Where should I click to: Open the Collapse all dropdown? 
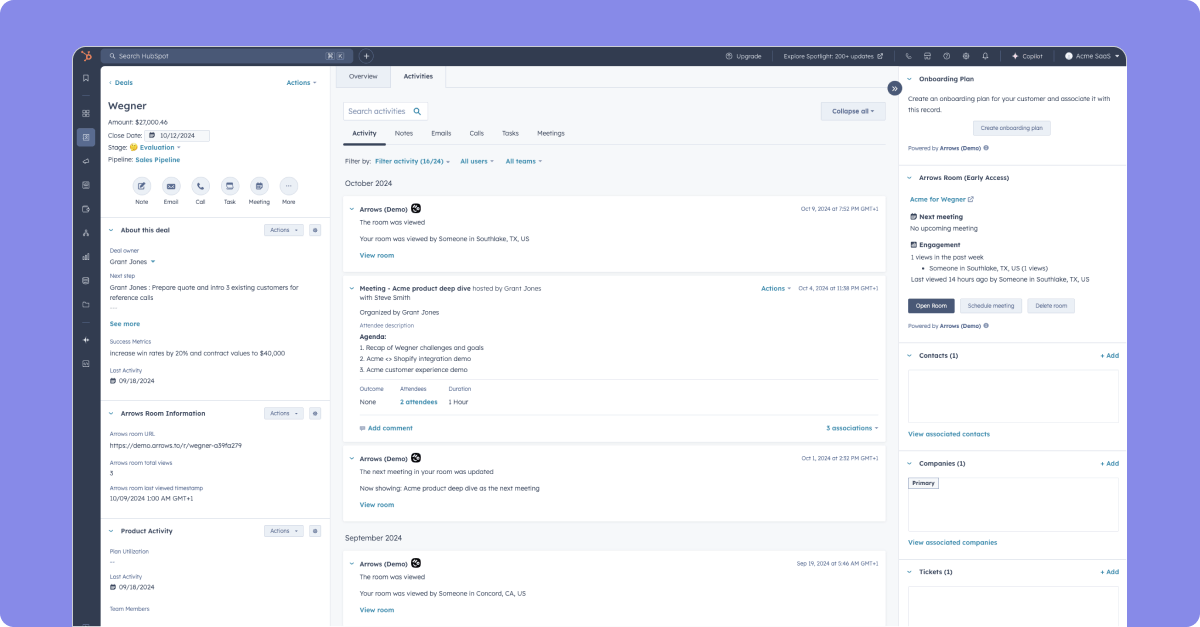coord(853,111)
